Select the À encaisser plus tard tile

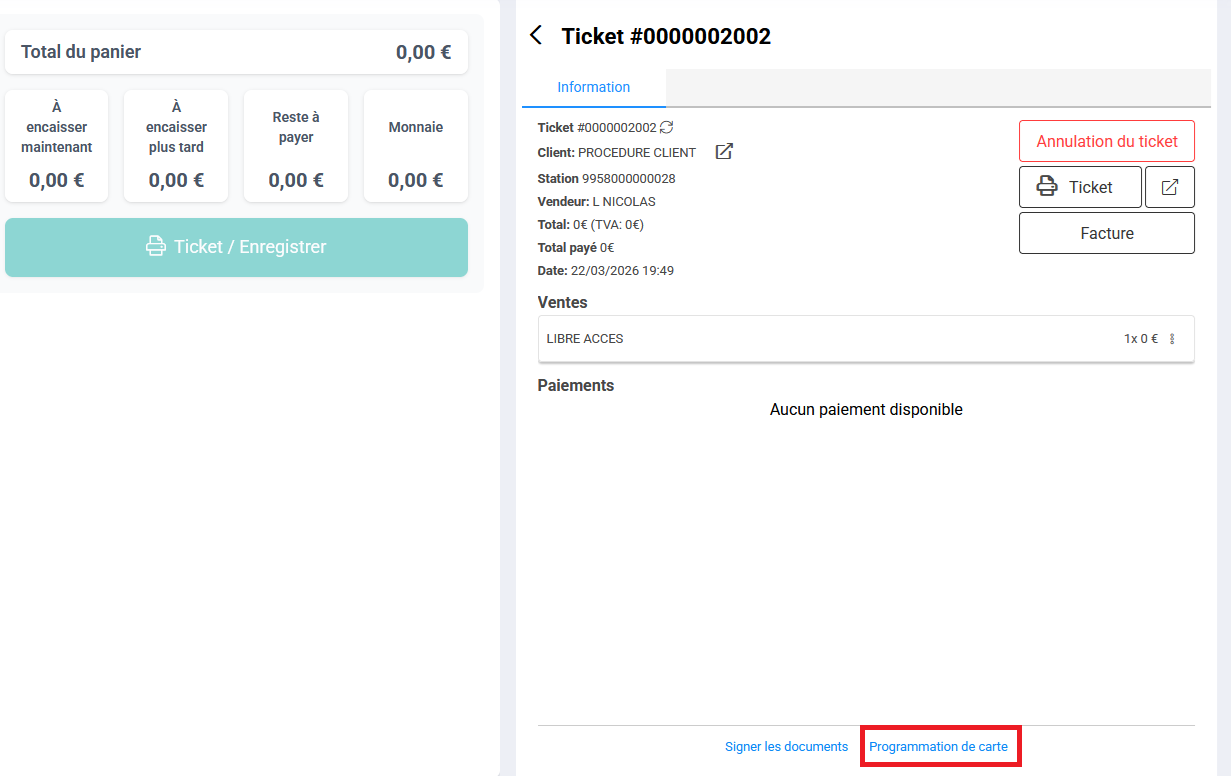coord(176,146)
